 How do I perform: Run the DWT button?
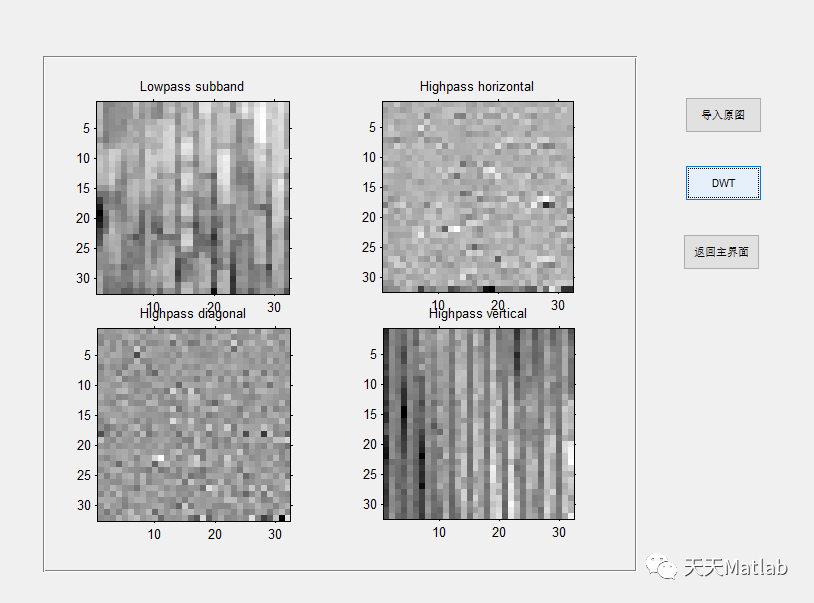723,183
